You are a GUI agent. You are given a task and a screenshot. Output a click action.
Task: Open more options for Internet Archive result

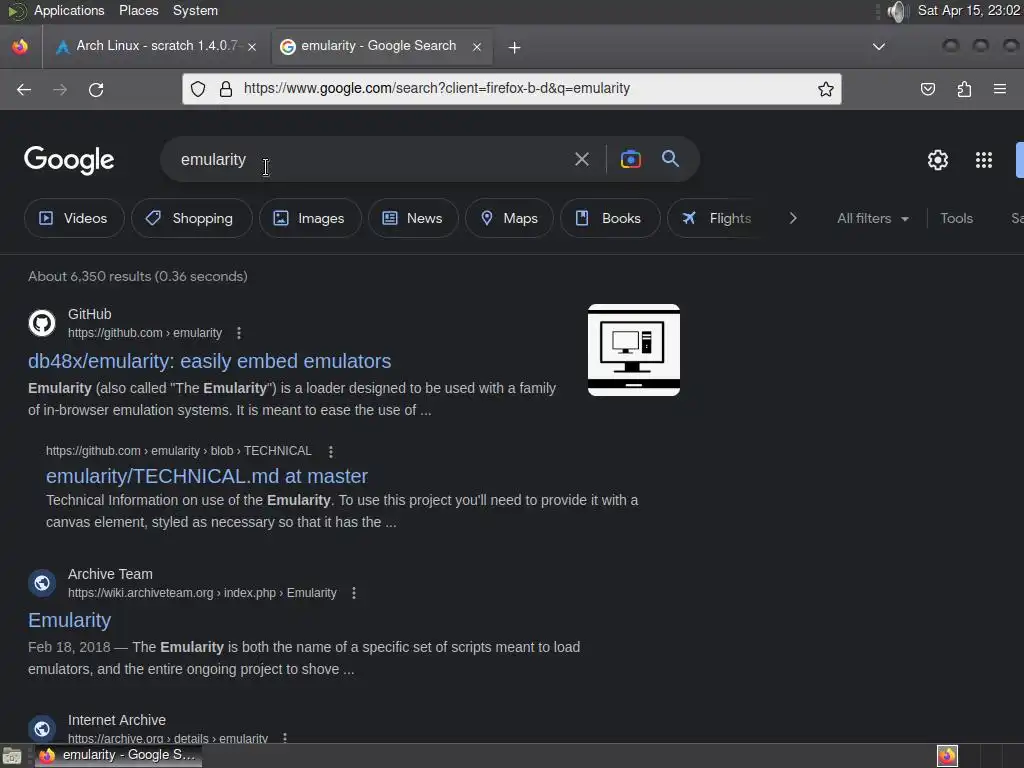pos(285,738)
